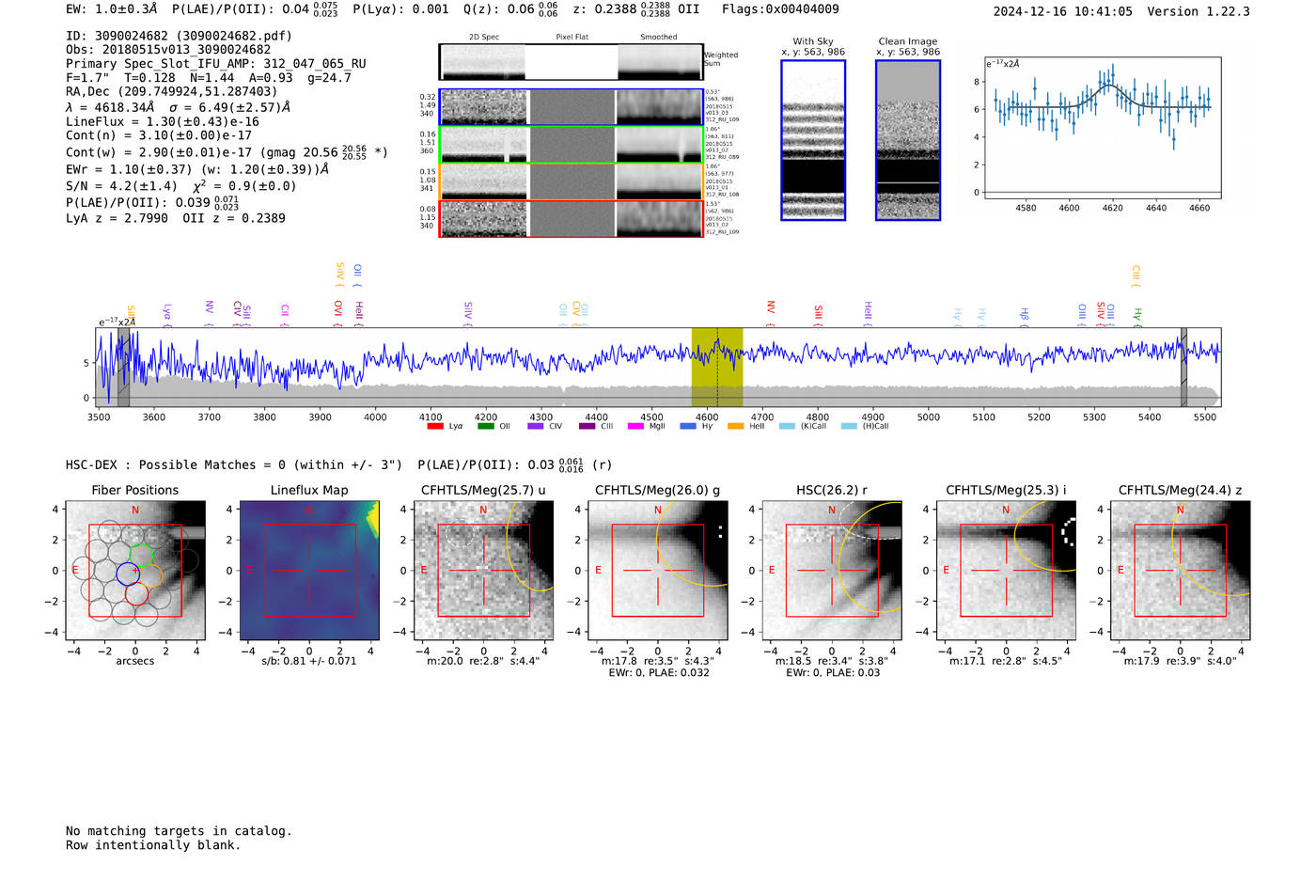Click the 2D Spec column header
The width and height of the screenshot is (1316, 896).
point(484,38)
